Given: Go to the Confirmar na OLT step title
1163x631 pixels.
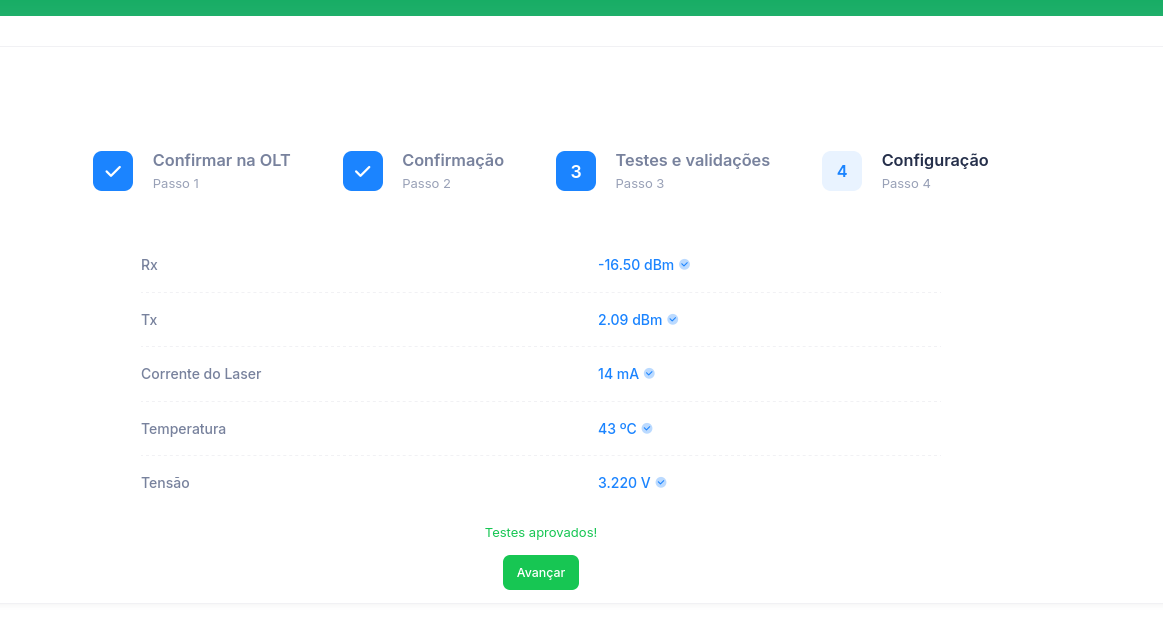Looking at the screenshot, I should [221, 160].
